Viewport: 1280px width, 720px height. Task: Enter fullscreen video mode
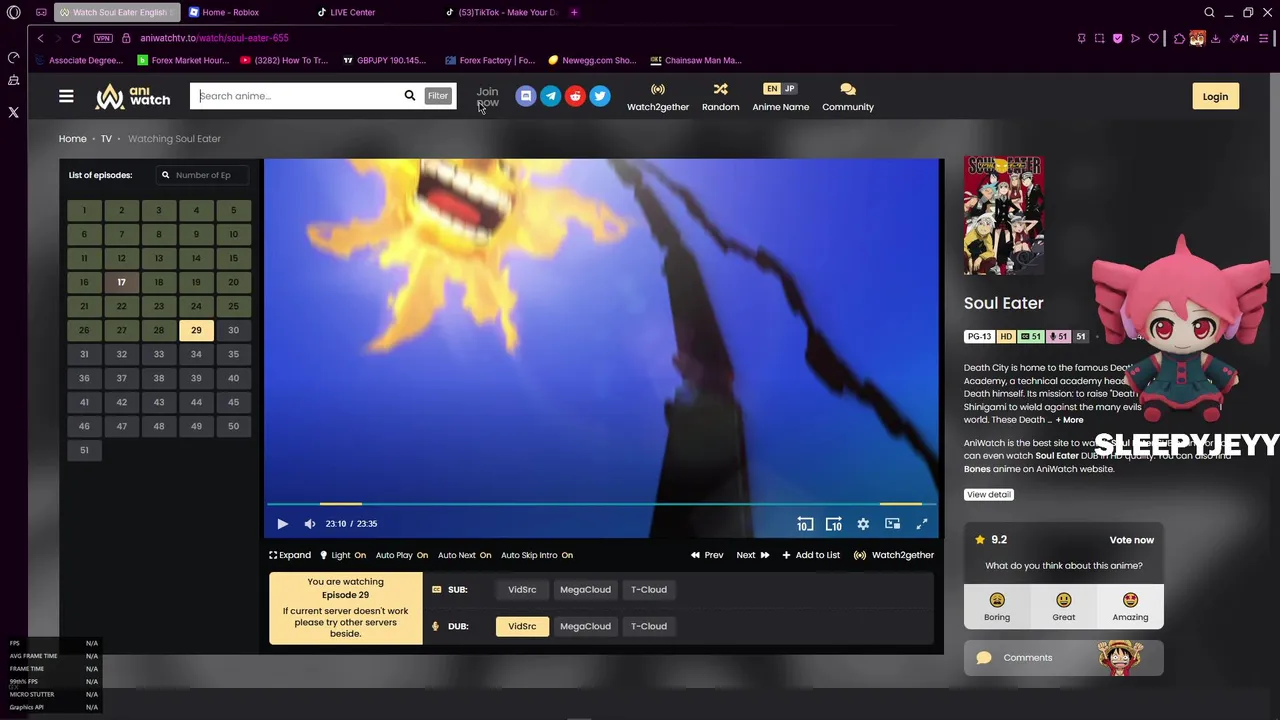pos(922,524)
